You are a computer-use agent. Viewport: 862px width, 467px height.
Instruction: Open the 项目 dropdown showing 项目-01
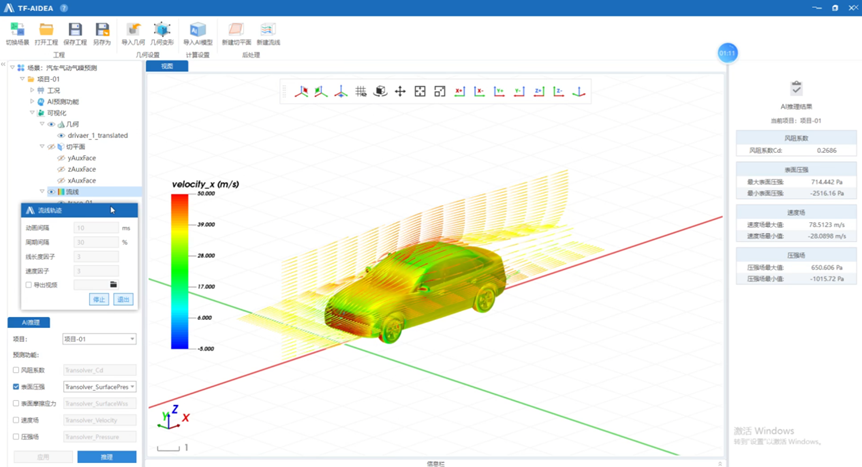99,339
